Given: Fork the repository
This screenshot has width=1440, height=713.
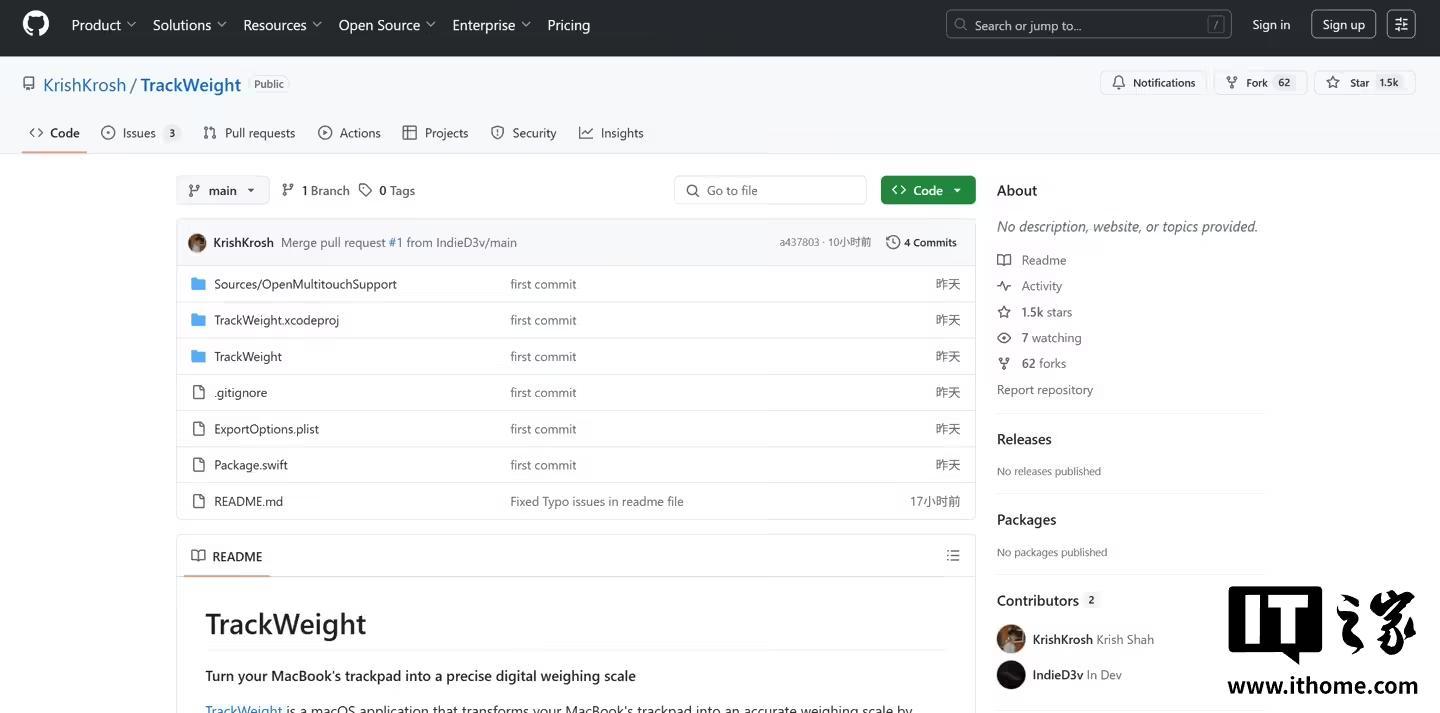Looking at the screenshot, I should point(1259,83).
